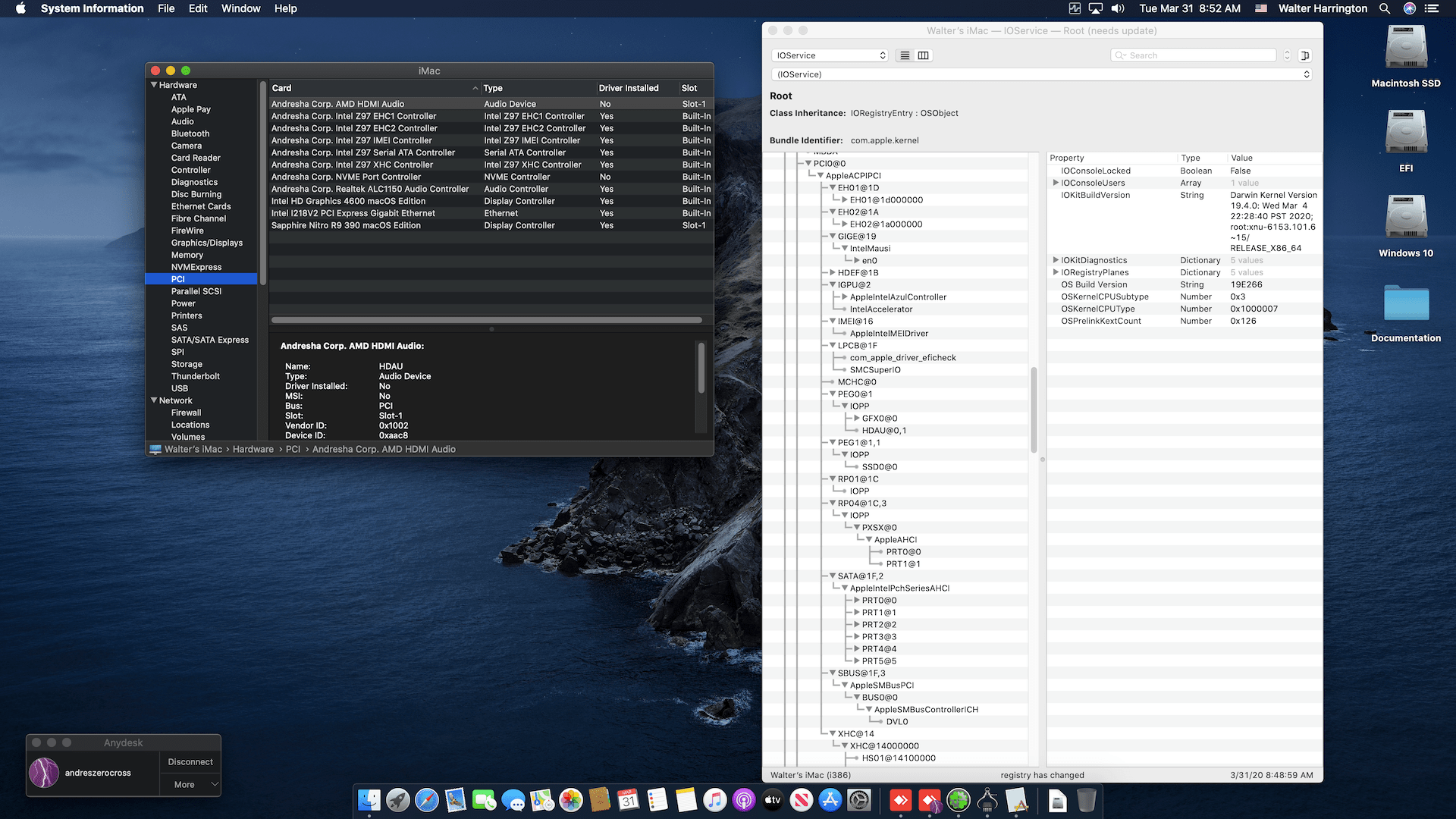Open the Window menu
This screenshot has height=819, width=1456.
coord(240,8)
